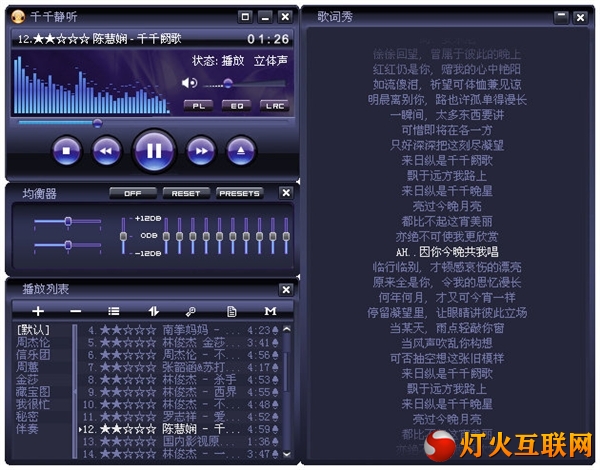Viewport: 600px width, 470px height.
Task: Close the lyrics show window
Action: click(x=580, y=17)
